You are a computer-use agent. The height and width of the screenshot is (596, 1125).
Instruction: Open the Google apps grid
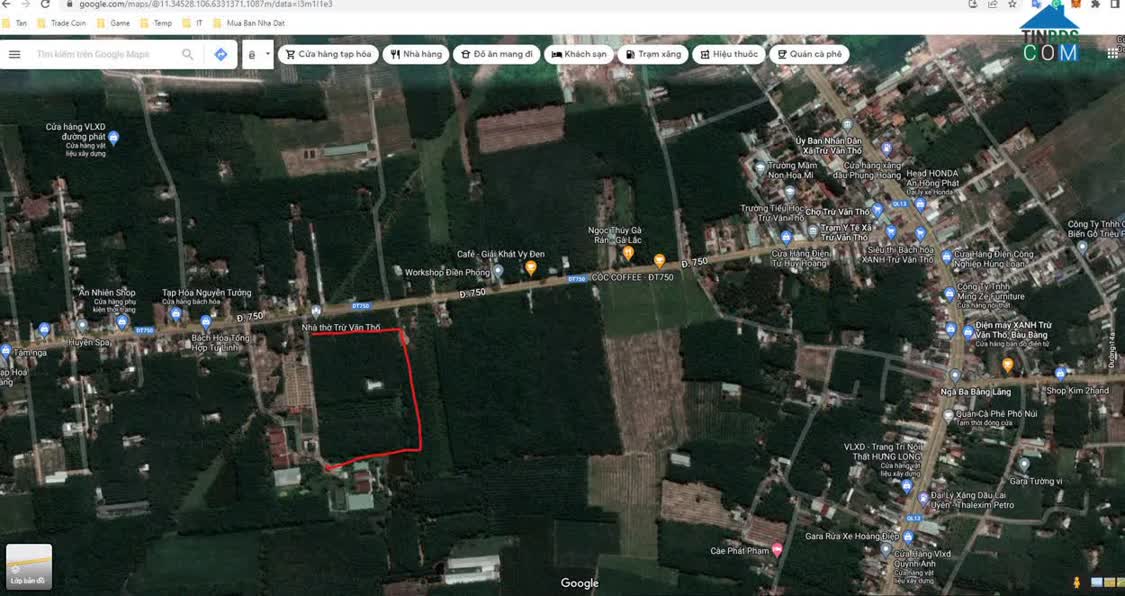(x=1112, y=54)
